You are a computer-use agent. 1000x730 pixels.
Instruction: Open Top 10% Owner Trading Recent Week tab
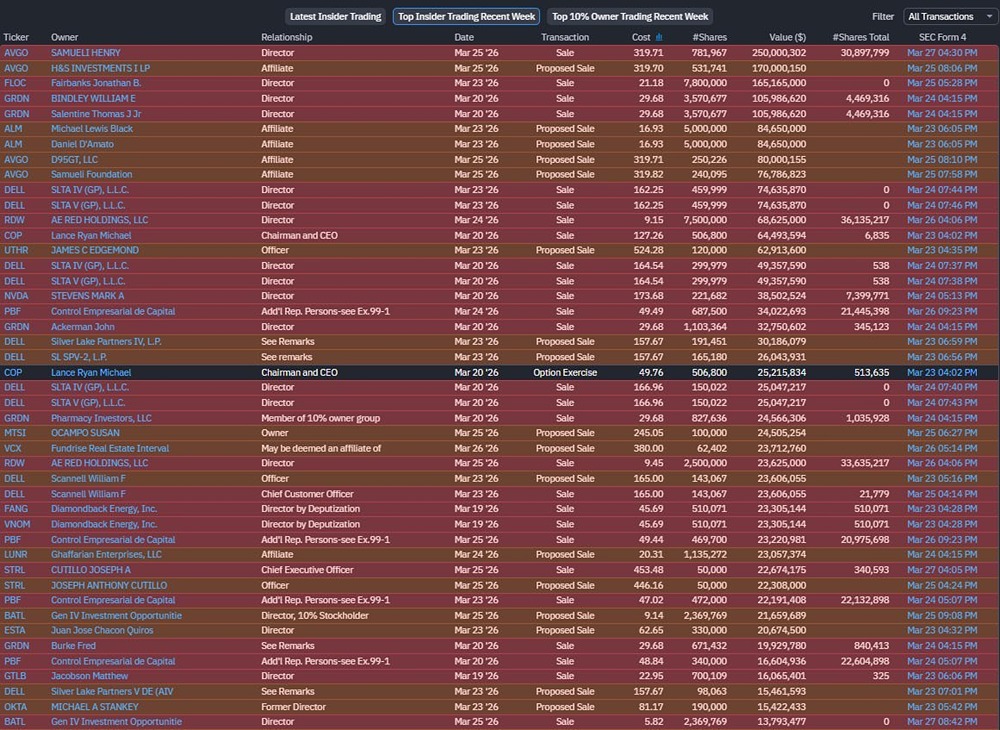pos(630,17)
